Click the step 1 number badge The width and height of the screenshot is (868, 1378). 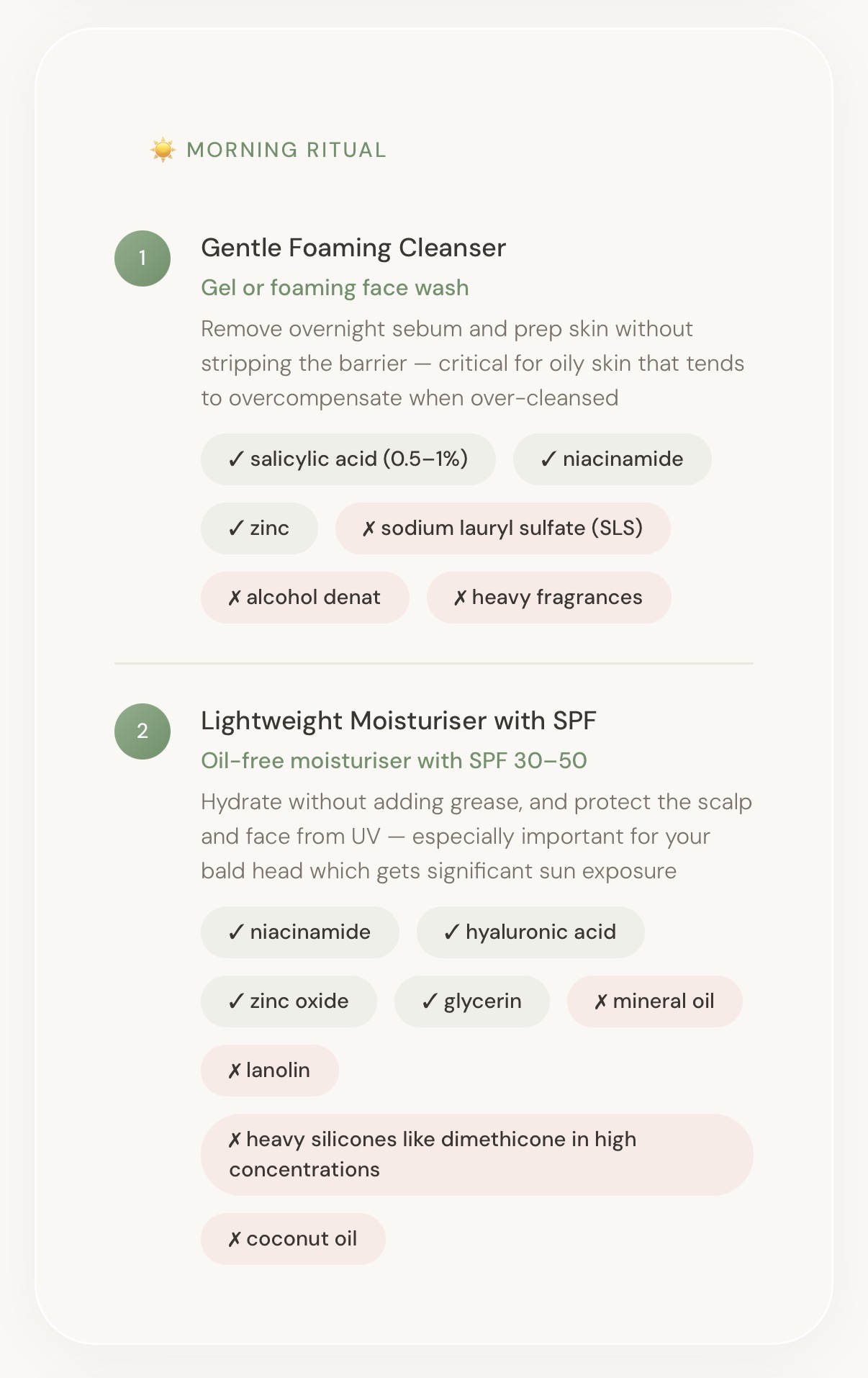point(143,258)
